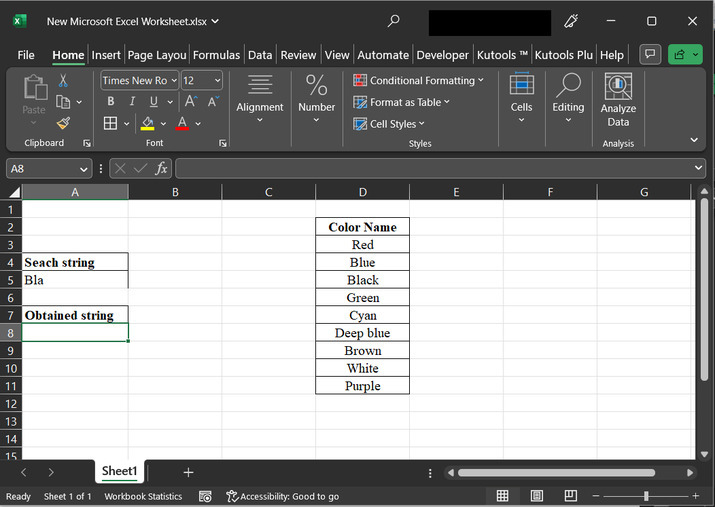
Task: Click the Cut scissors icon
Action: pyautogui.click(x=64, y=80)
